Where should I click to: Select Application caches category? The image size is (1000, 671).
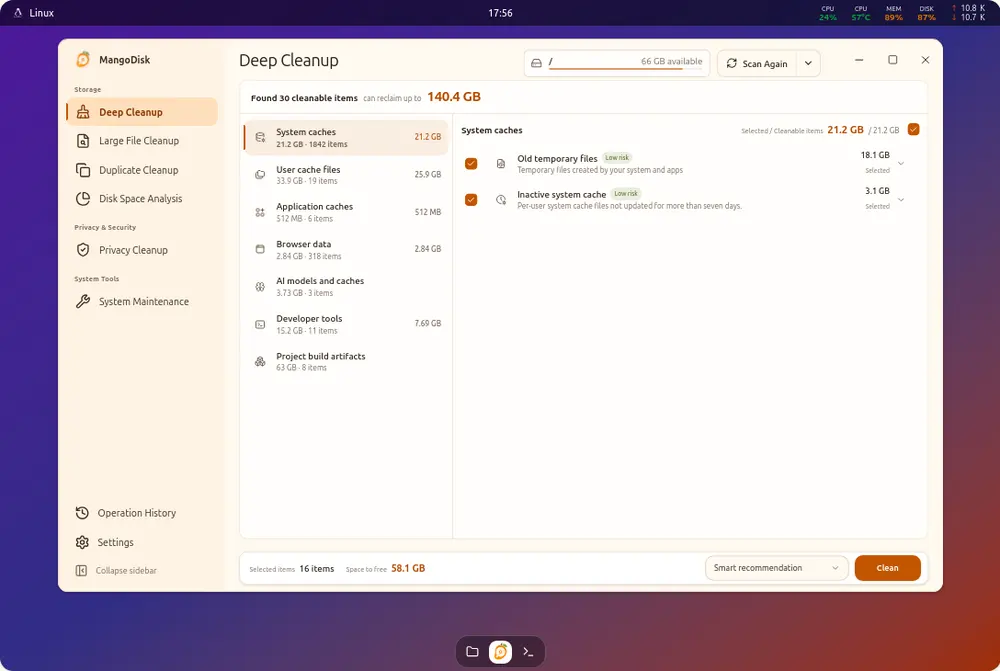coord(346,212)
